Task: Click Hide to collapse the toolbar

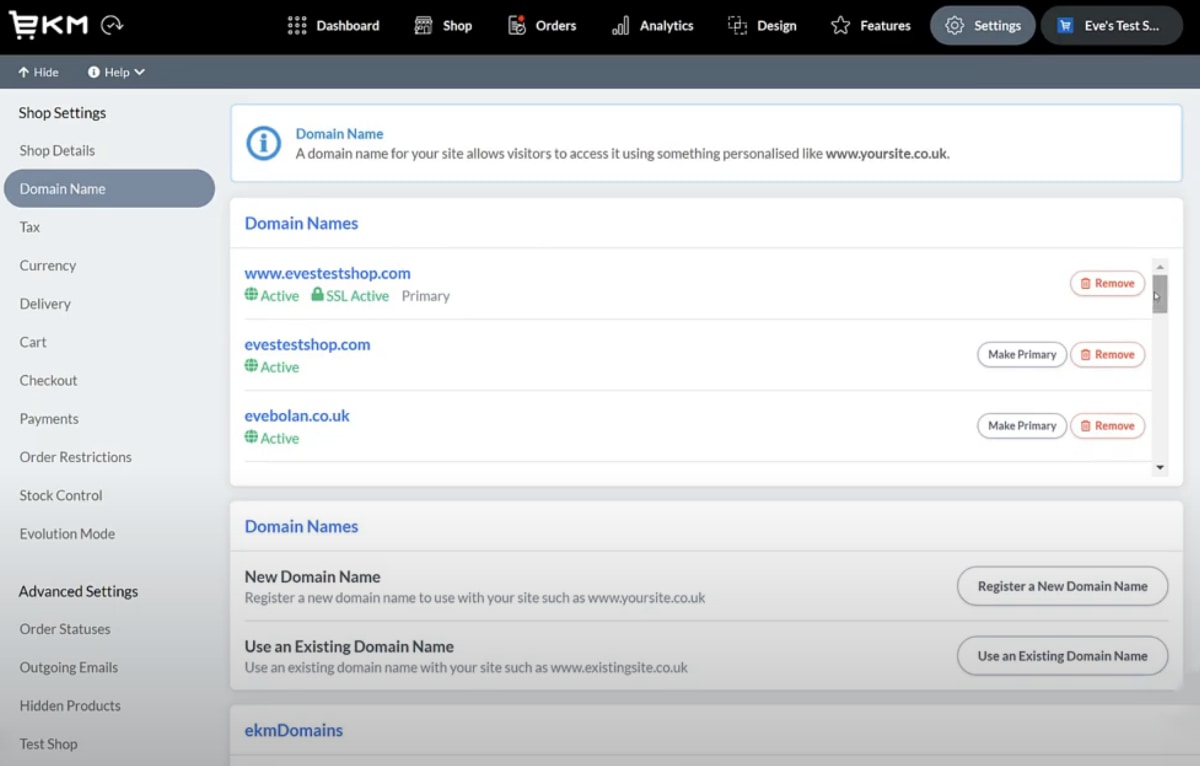Action: (39, 72)
